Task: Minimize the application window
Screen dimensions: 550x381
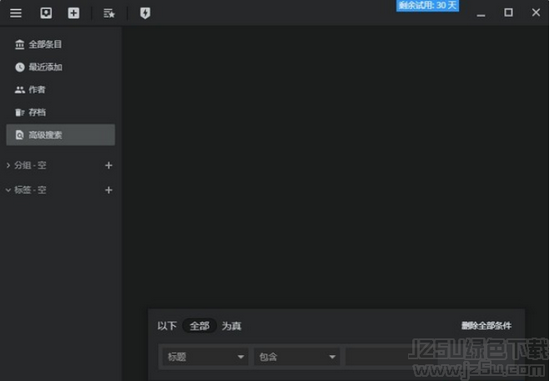Action: [x=481, y=14]
